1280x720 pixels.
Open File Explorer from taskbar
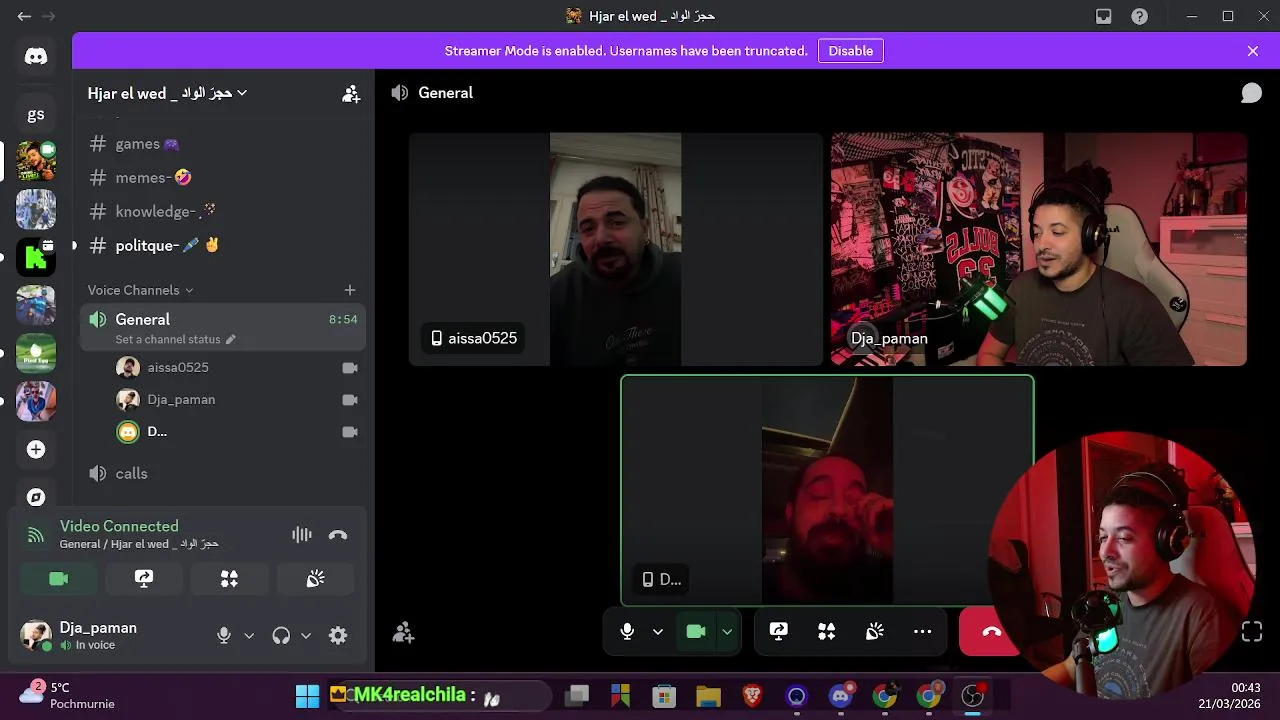(708, 696)
